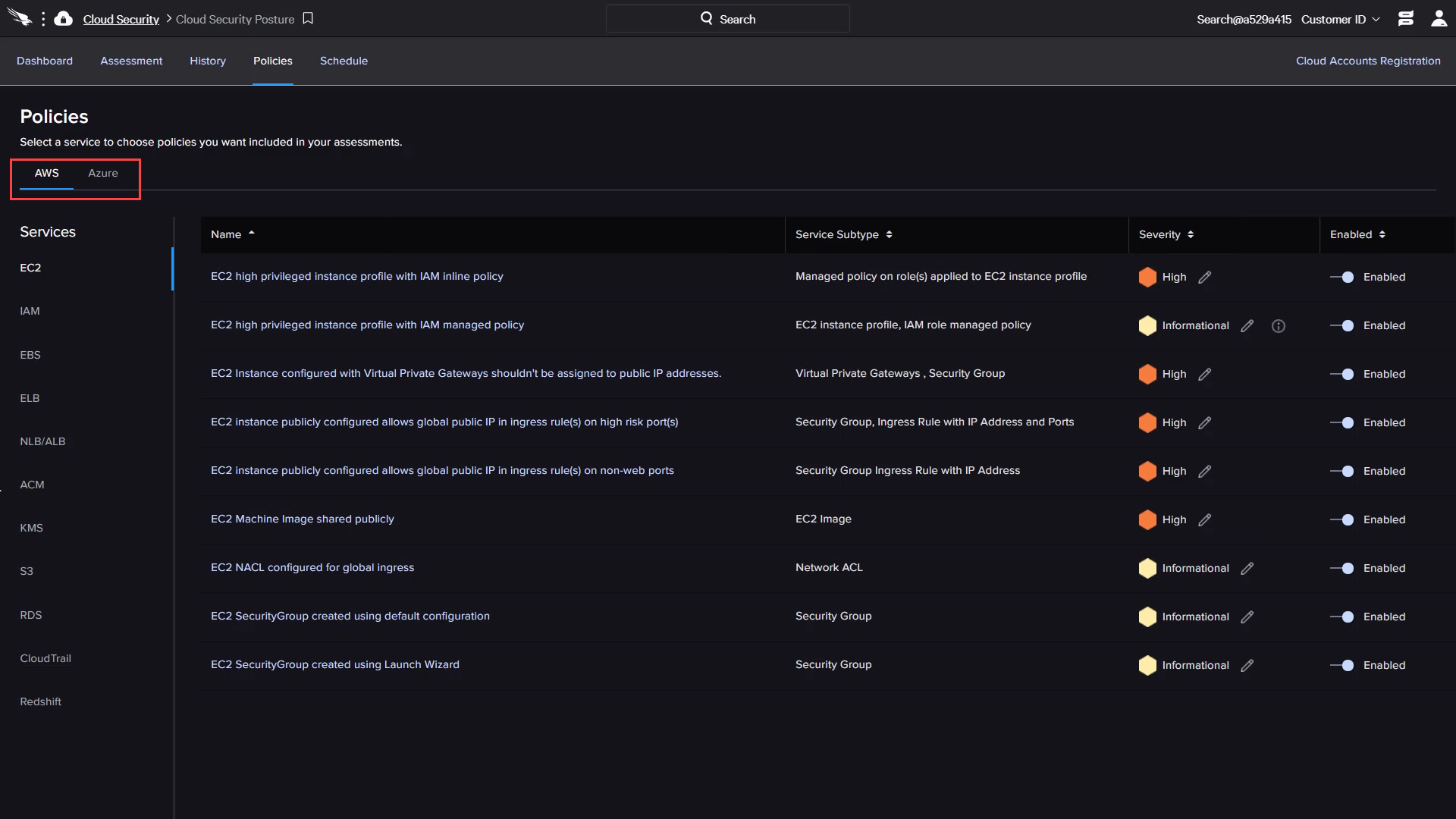Click Informational hexagon for IAM managed policy
1456x819 pixels.
click(1147, 325)
